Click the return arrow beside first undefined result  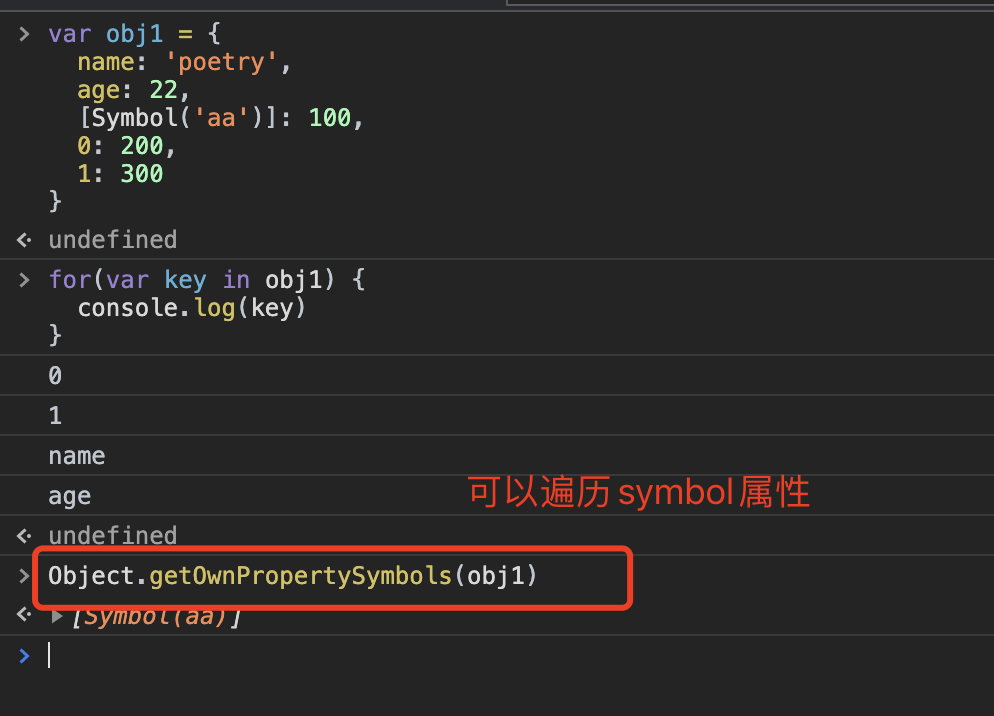point(24,240)
